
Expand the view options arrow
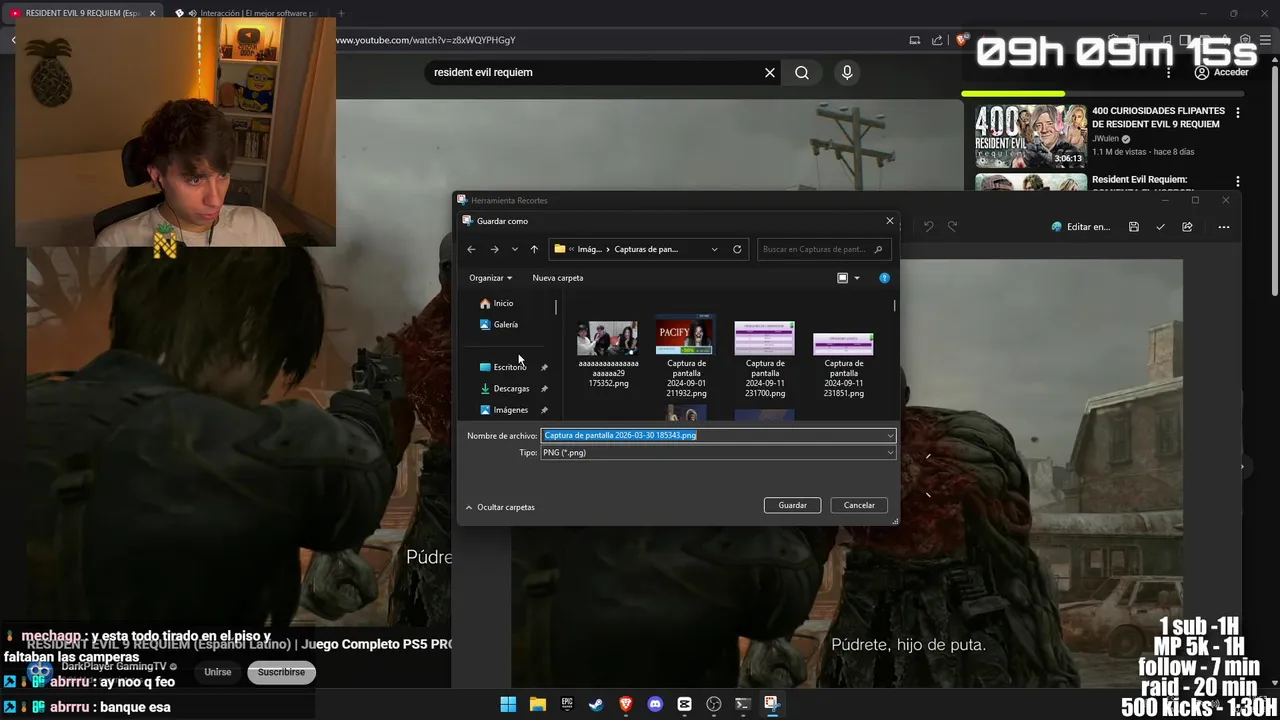pos(857,278)
